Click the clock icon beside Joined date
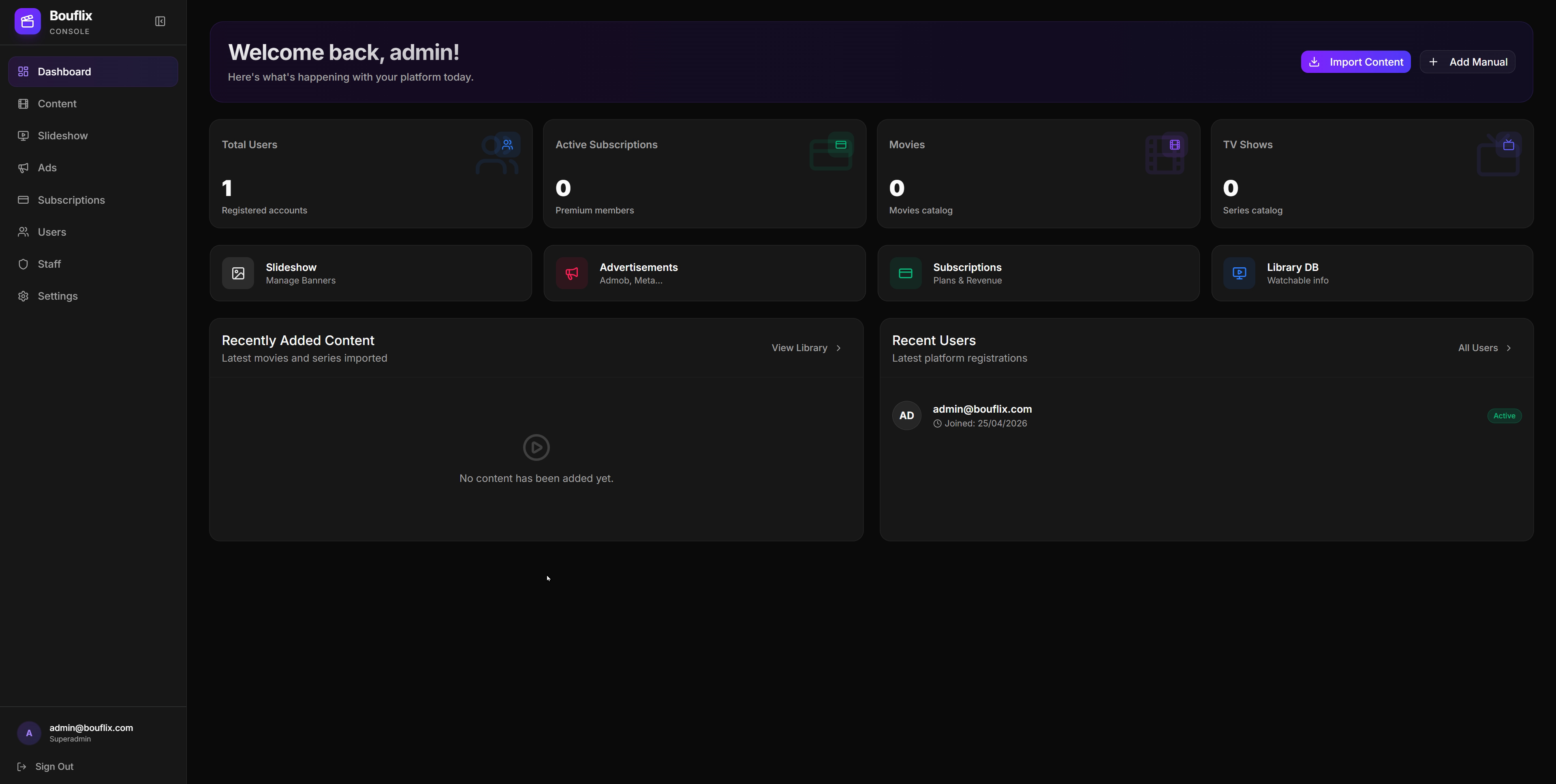 pyautogui.click(x=938, y=424)
